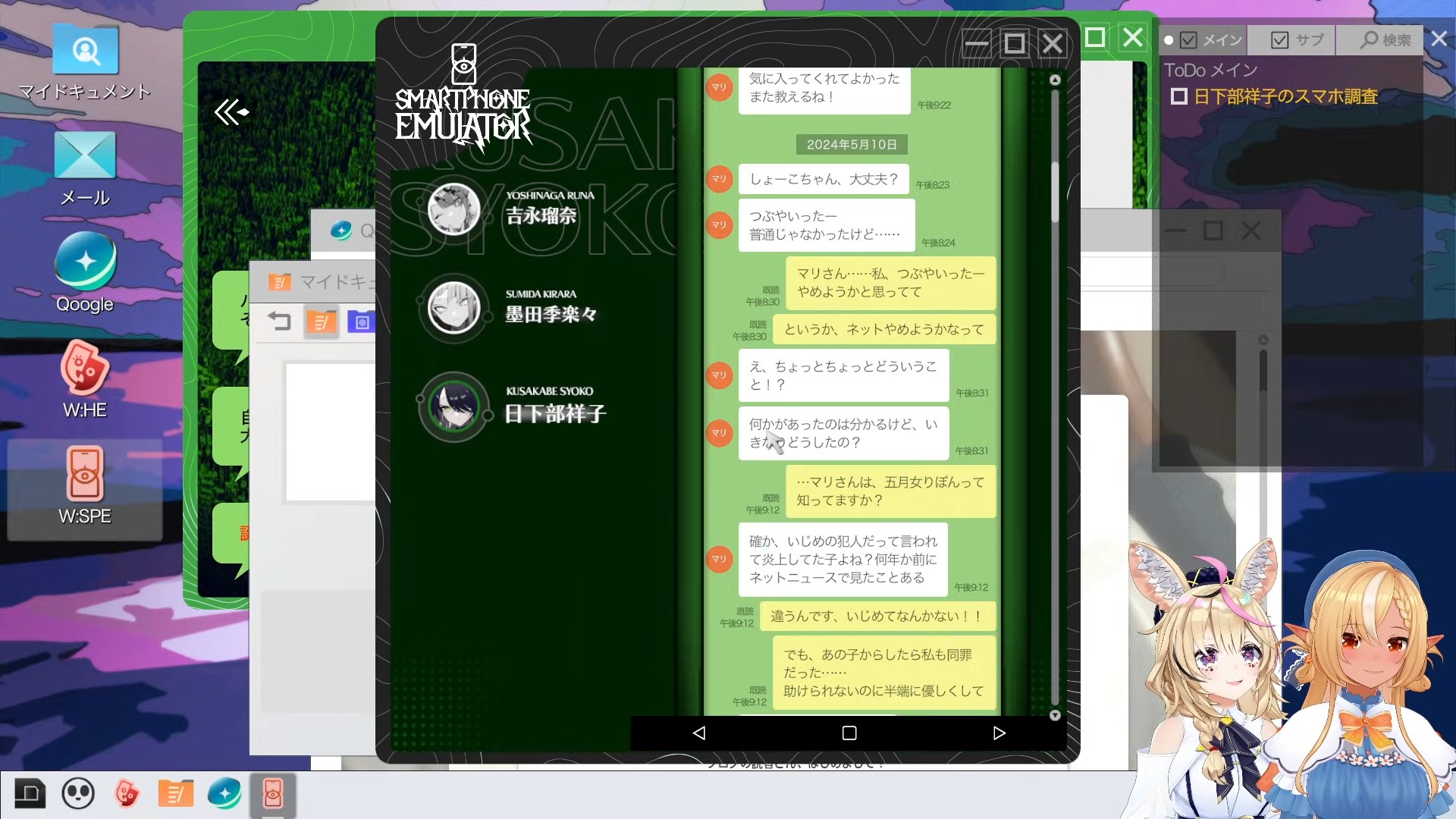Click the Smartphone Emulator logo
Image resolution: width=1456 pixels, height=819 pixels.
pos(463,97)
